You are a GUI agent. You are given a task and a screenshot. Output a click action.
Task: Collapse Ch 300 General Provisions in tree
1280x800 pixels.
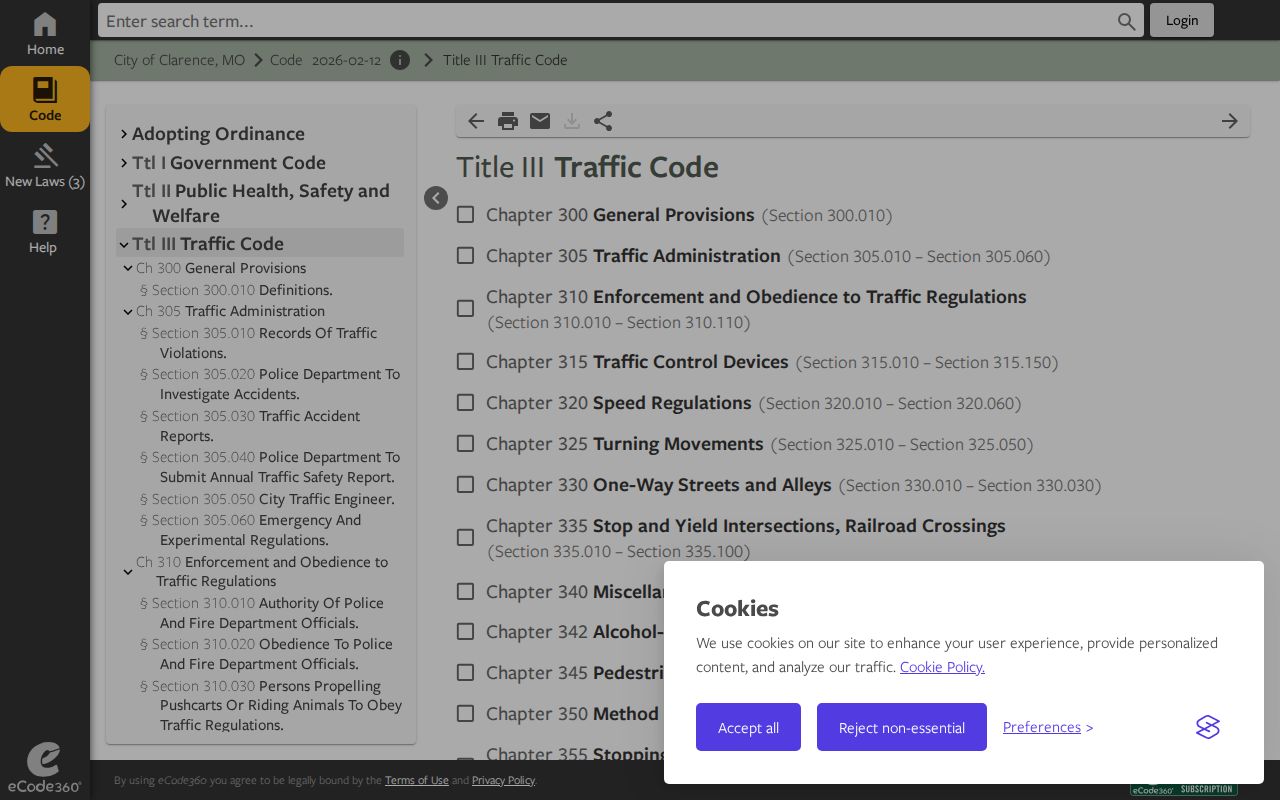pyautogui.click(x=128, y=269)
